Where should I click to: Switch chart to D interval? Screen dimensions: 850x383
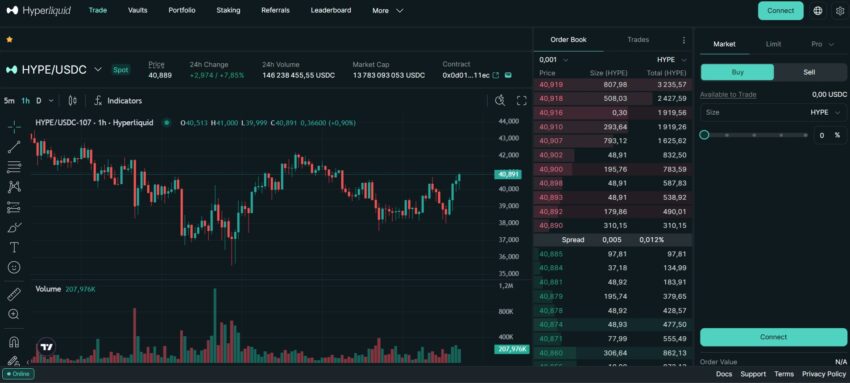click(38, 101)
